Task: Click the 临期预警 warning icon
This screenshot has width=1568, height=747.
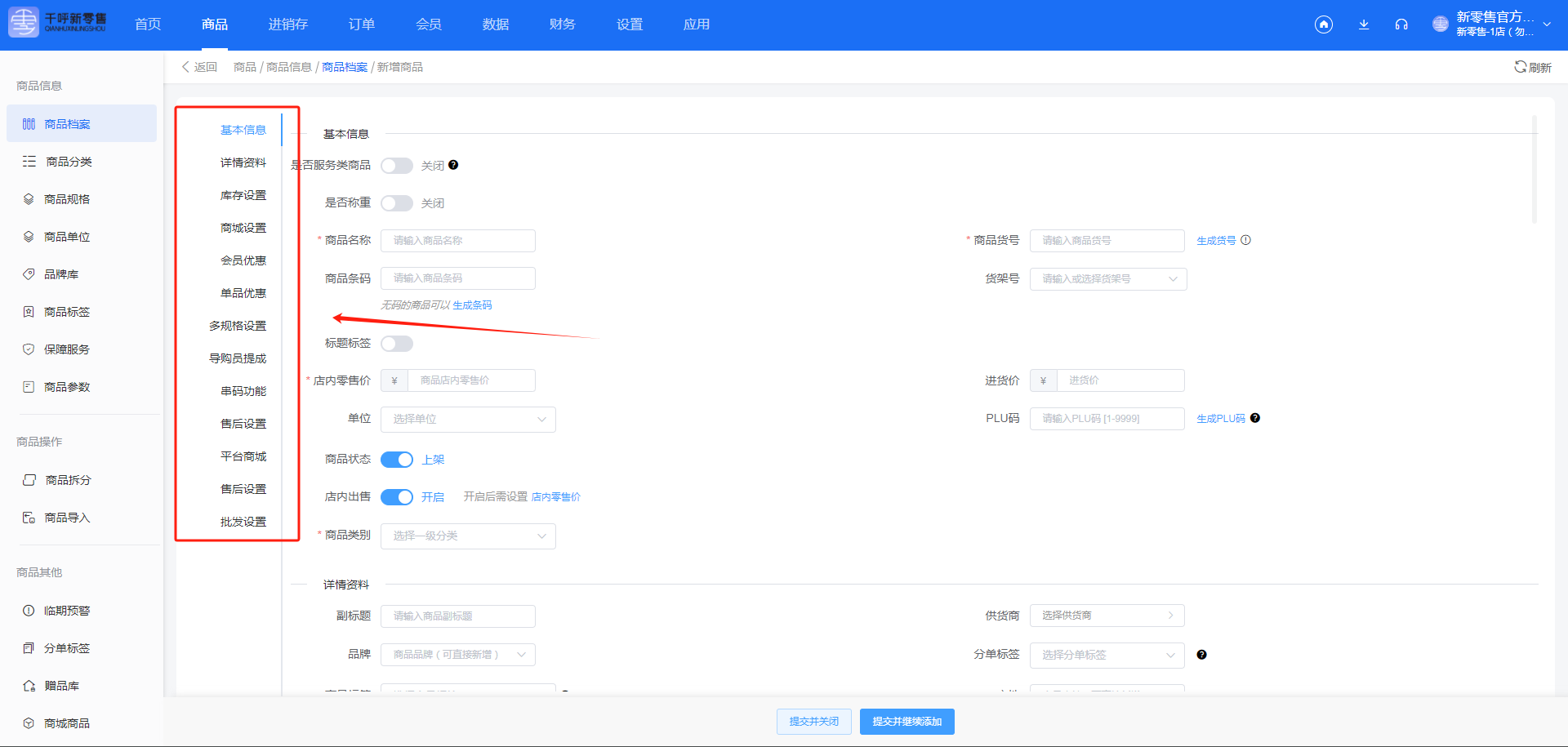Action: tap(29, 611)
